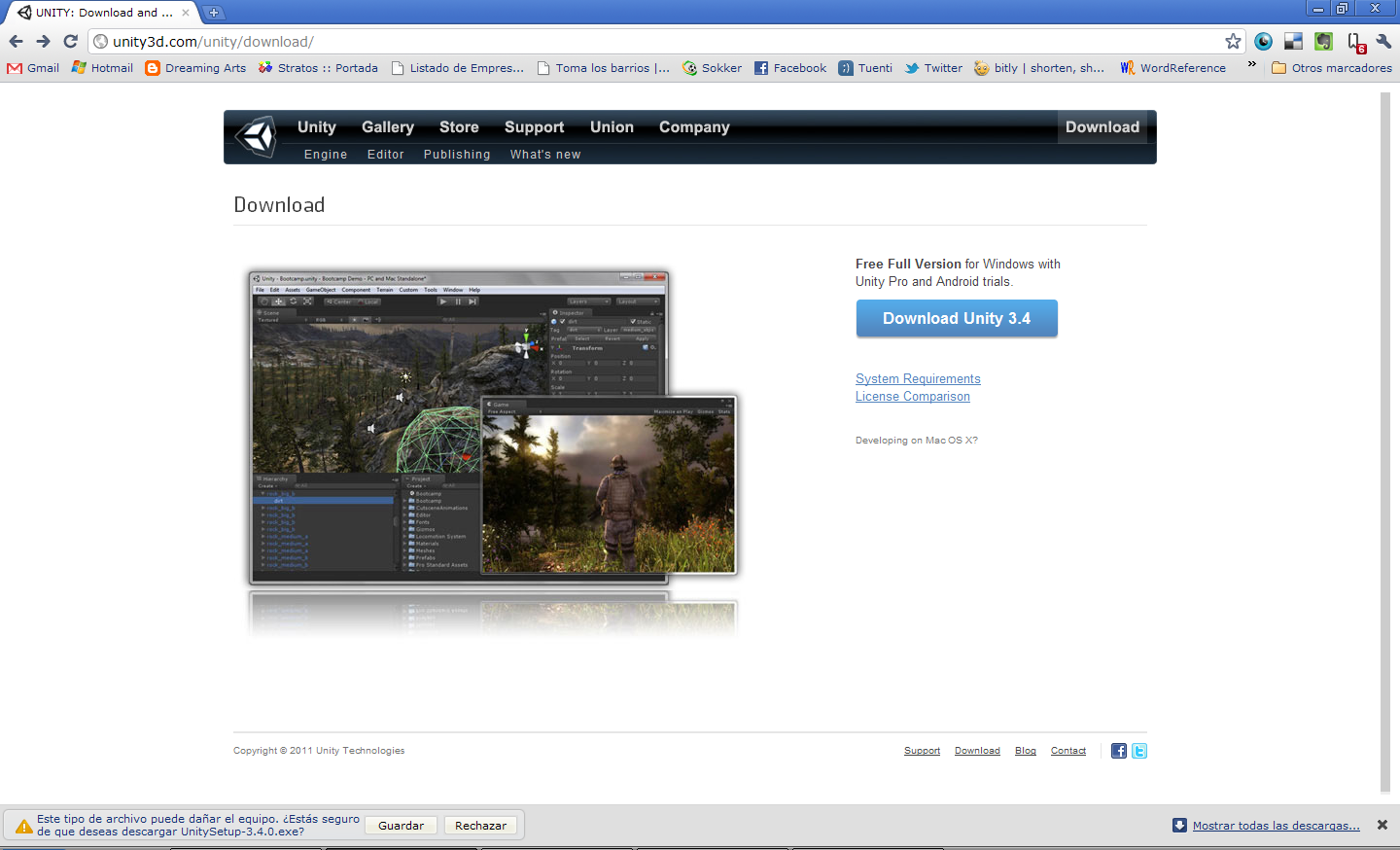Select the UNITY: Download and ... tab
Image resolution: width=1400 pixels, height=850 pixels.
(x=102, y=13)
